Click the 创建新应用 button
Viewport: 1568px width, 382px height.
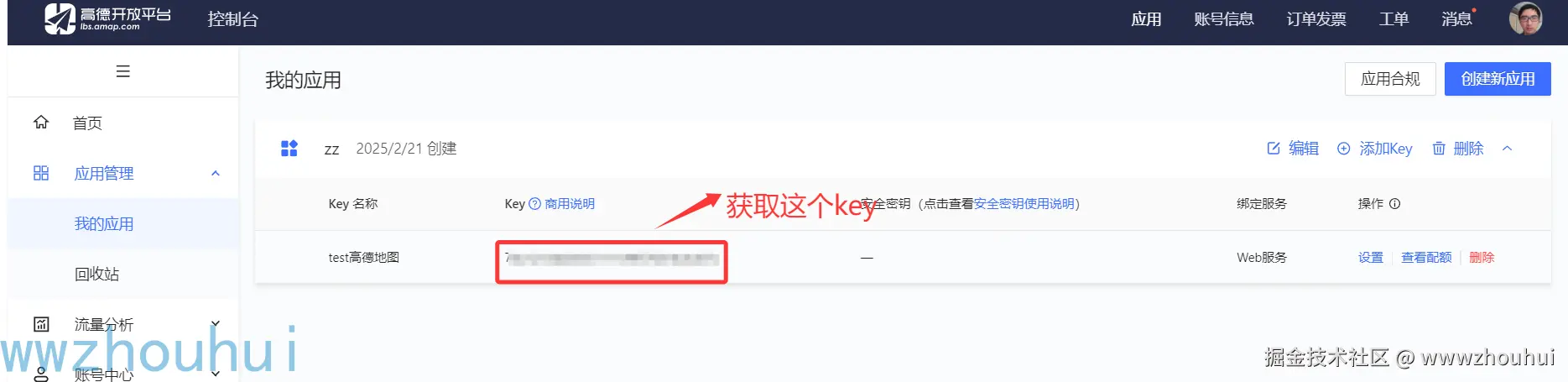point(1498,79)
